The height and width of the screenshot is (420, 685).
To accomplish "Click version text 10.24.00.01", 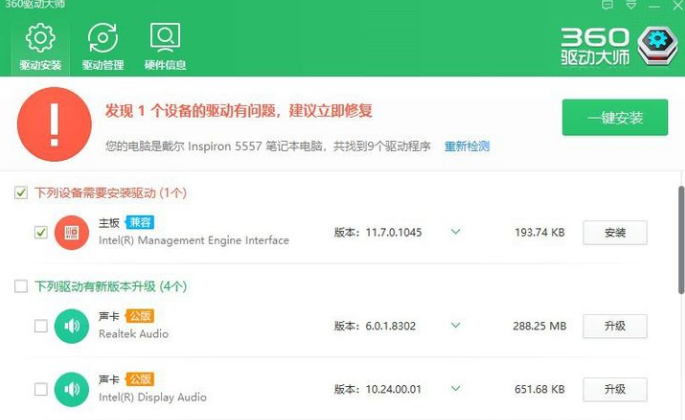I will tap(393, 389).
